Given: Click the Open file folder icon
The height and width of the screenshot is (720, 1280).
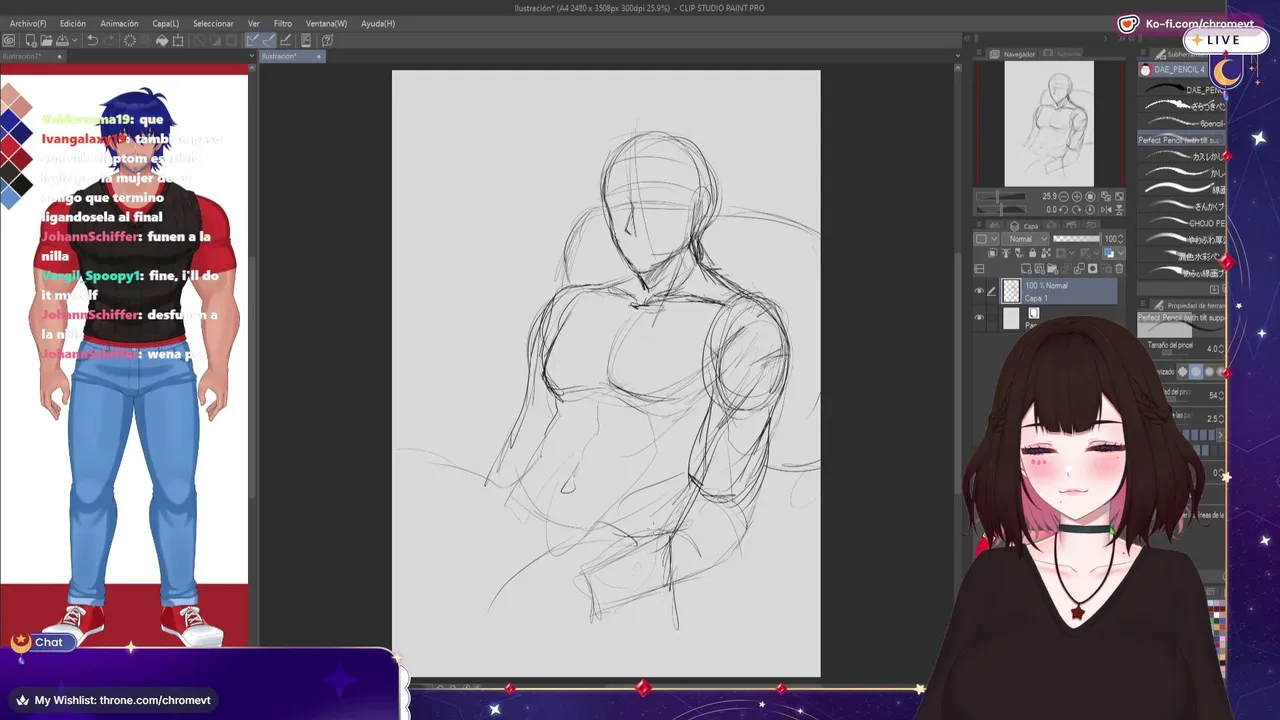Looking at the screenshot, I should coord(46,41).
